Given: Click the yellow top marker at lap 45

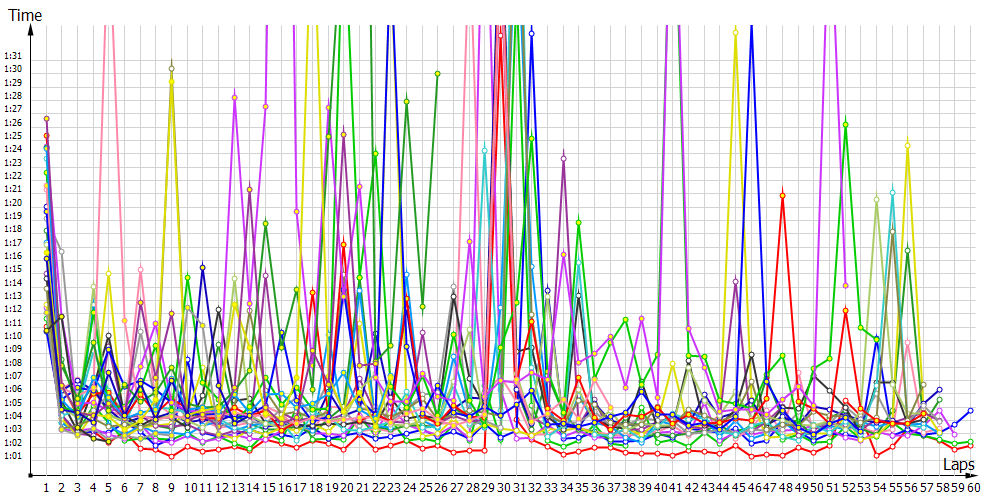Looking at the screenshot, I should [736, 32].
